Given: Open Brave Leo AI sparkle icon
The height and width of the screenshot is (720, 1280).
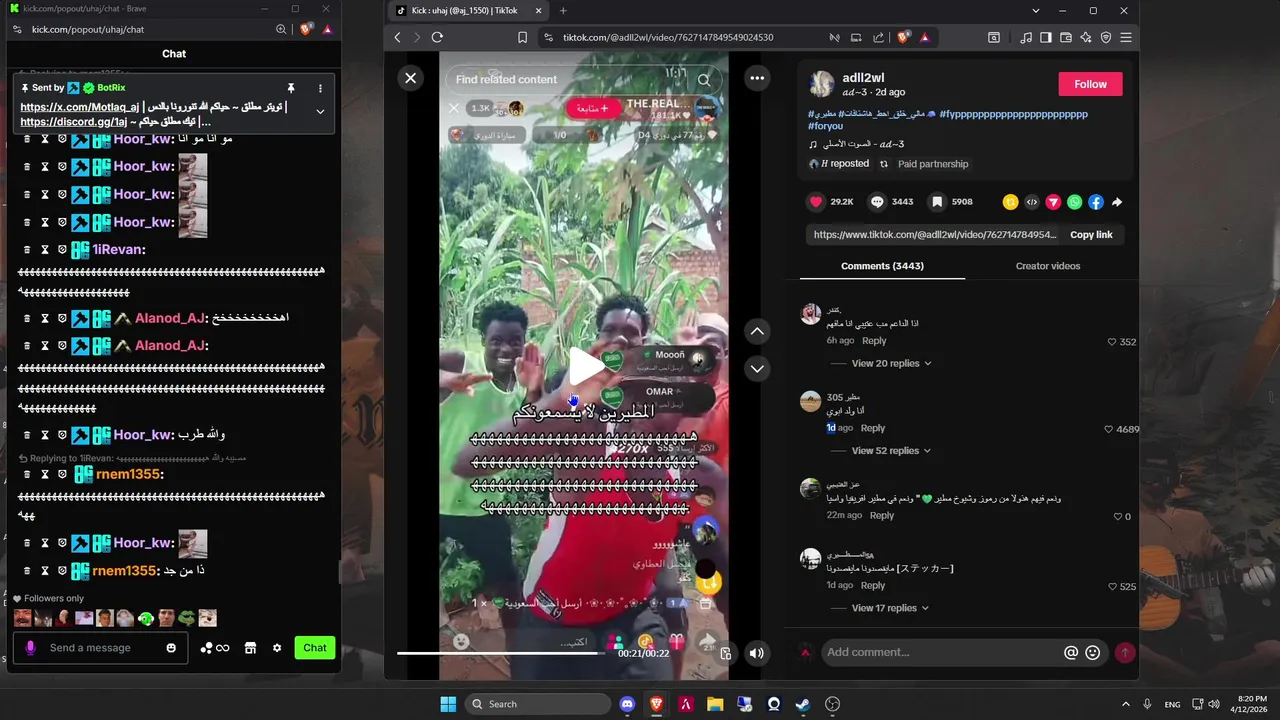Looking at the screenshot, I should point(1085,37).
